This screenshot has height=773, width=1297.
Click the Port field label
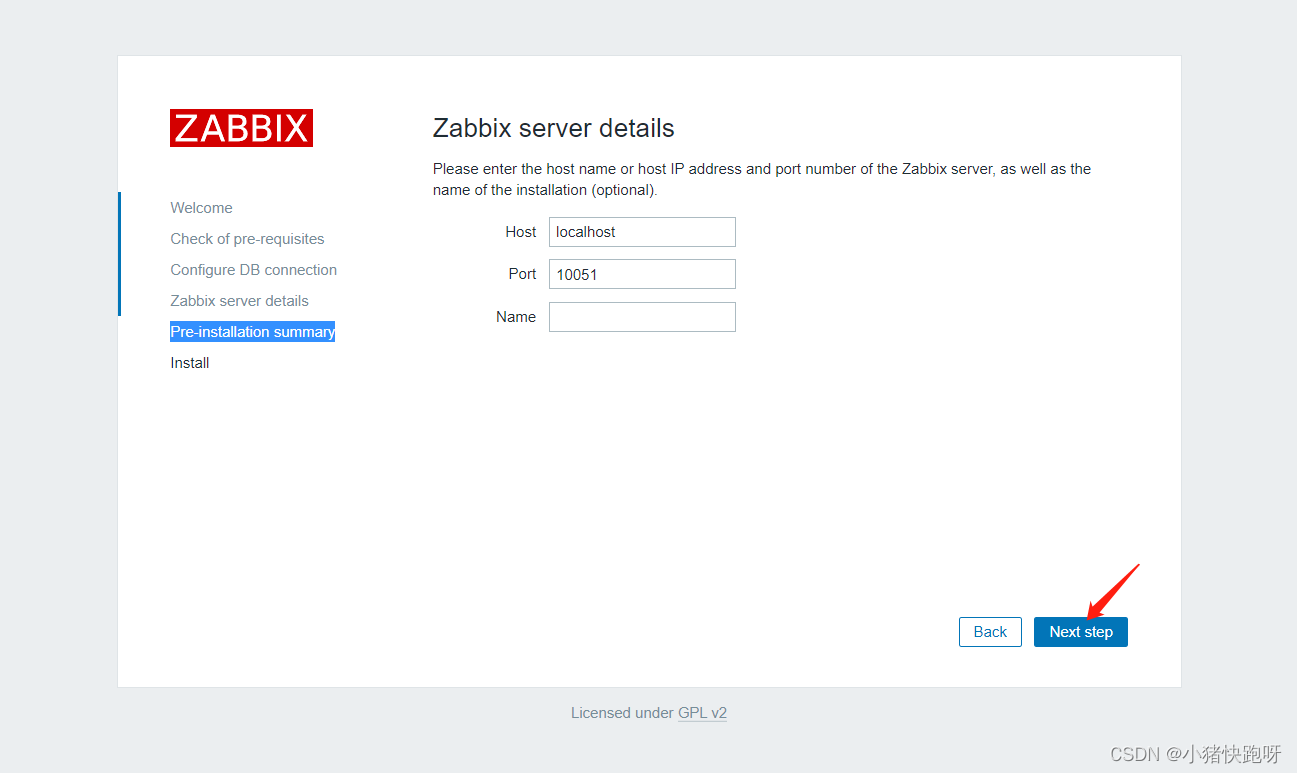[522, 273]
